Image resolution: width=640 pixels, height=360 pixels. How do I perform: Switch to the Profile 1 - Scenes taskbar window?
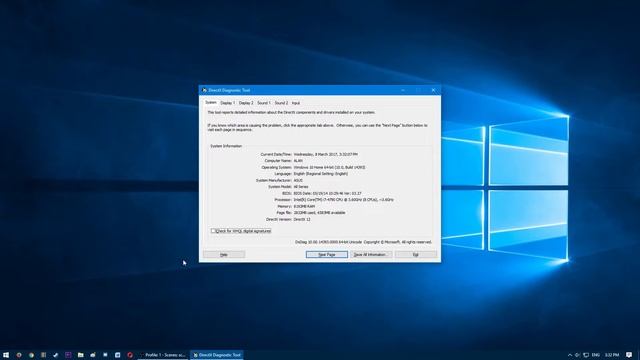(x=163, y=355)
